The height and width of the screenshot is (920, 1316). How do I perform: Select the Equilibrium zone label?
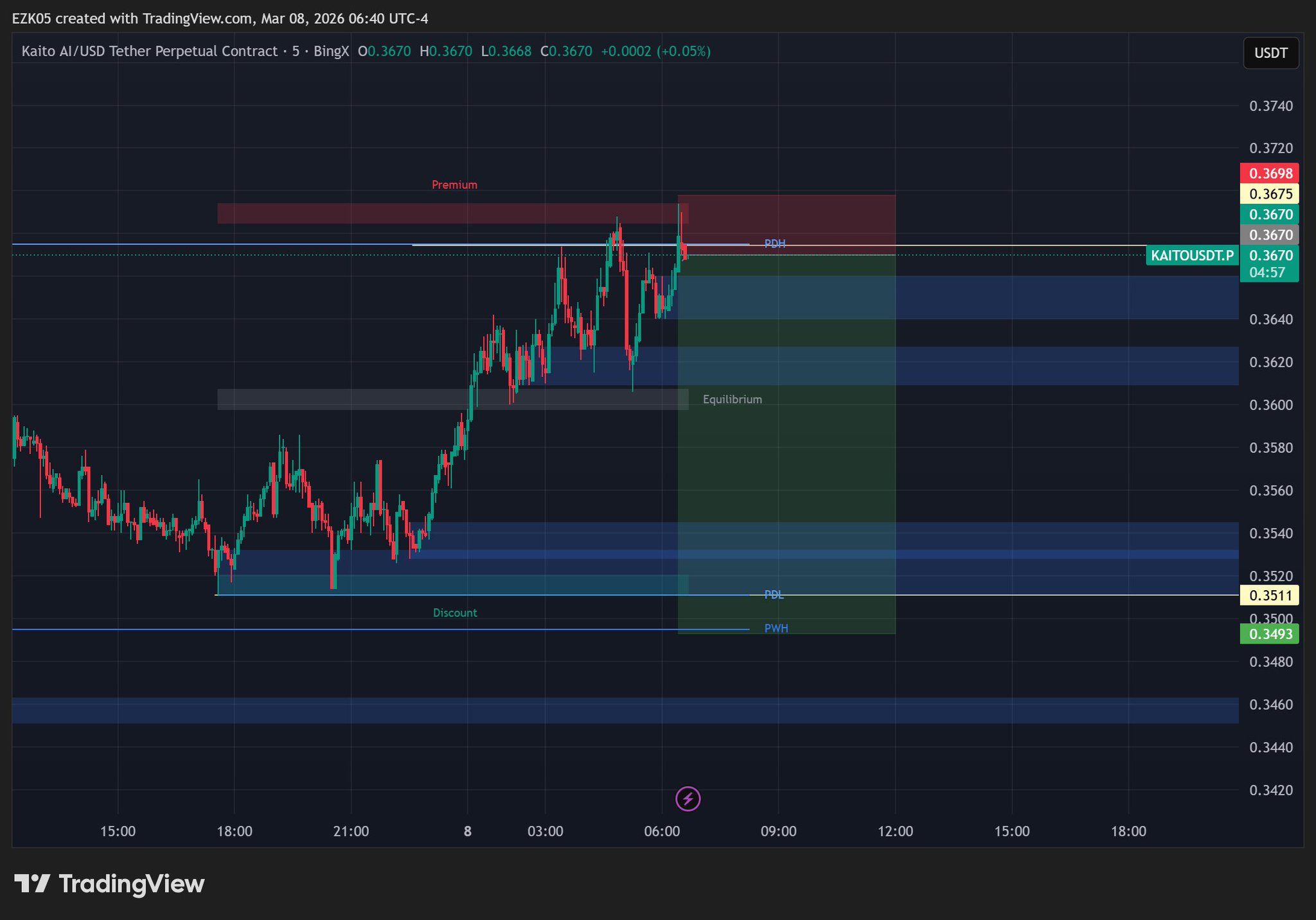click(x=732, y=399)
